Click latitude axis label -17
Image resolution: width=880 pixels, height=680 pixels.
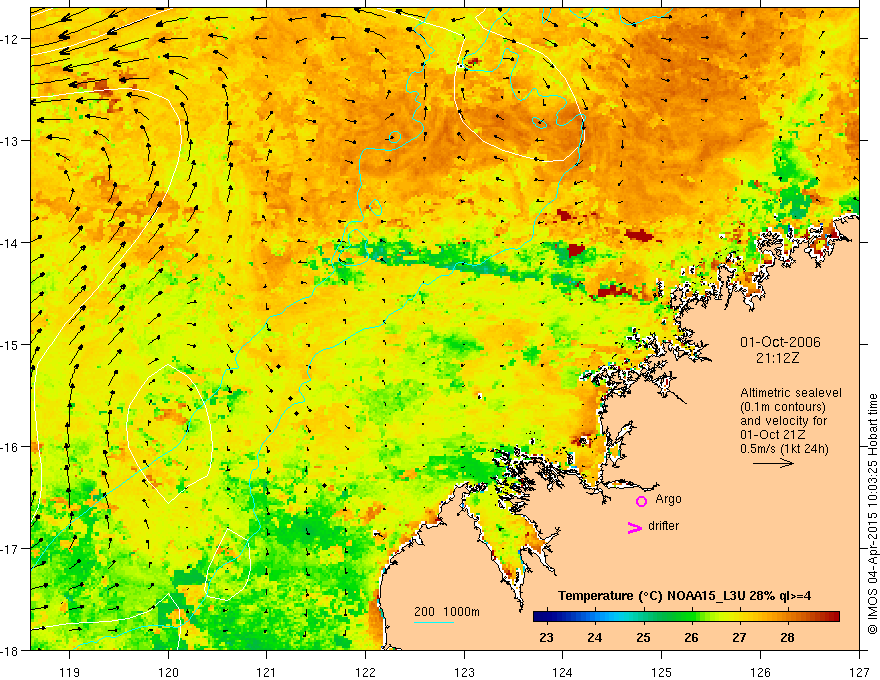[11, 549]
